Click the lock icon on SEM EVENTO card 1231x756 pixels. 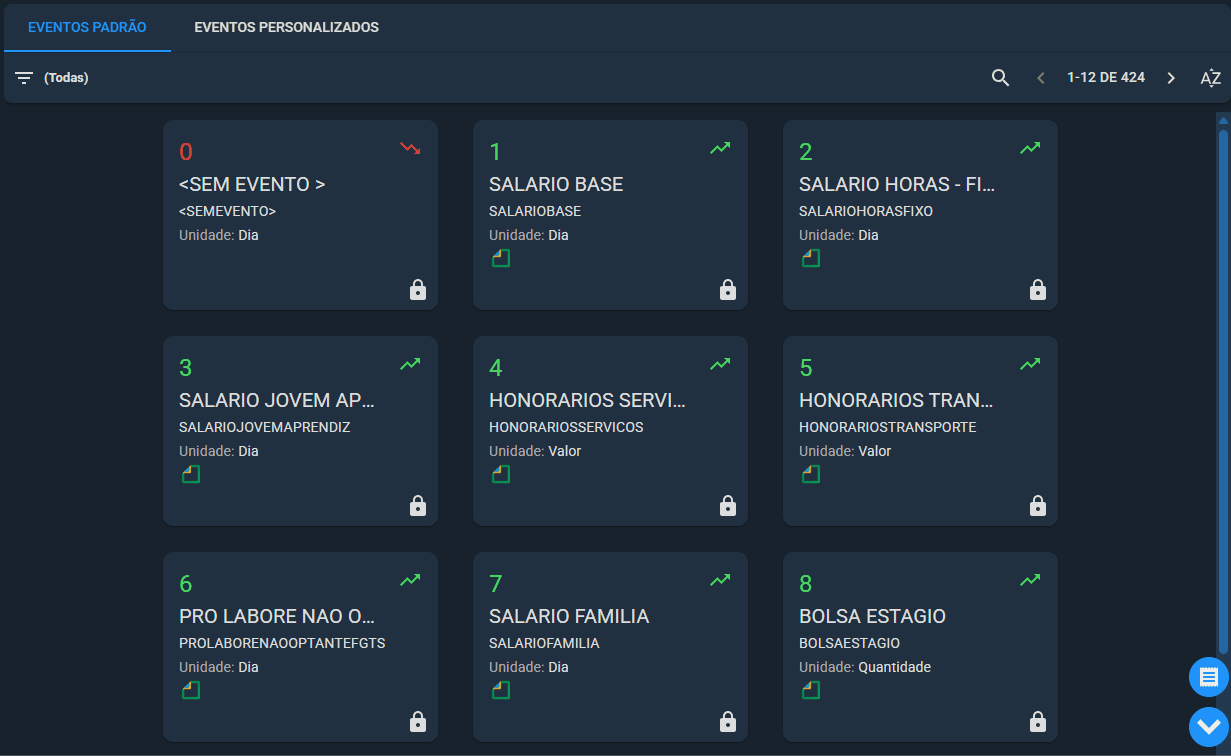pos(418,290)
